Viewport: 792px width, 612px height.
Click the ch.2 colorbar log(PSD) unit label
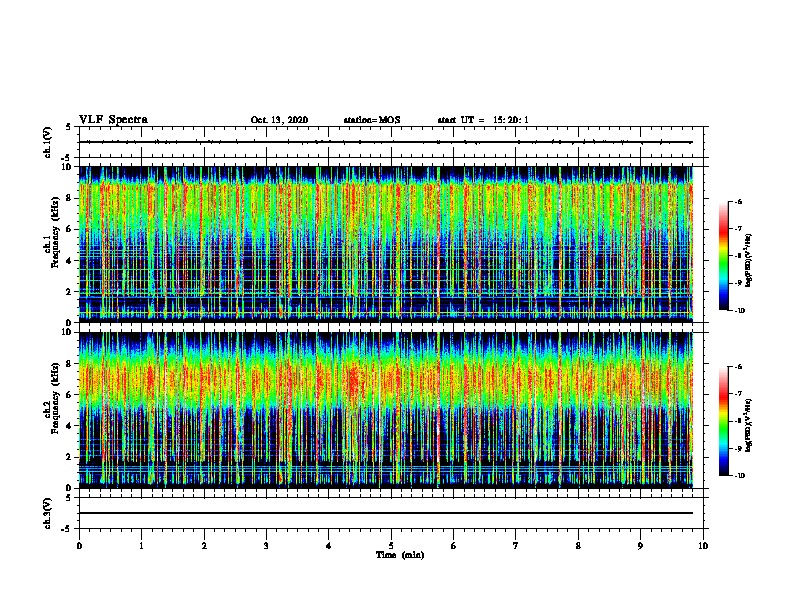[x=749, y=425]
